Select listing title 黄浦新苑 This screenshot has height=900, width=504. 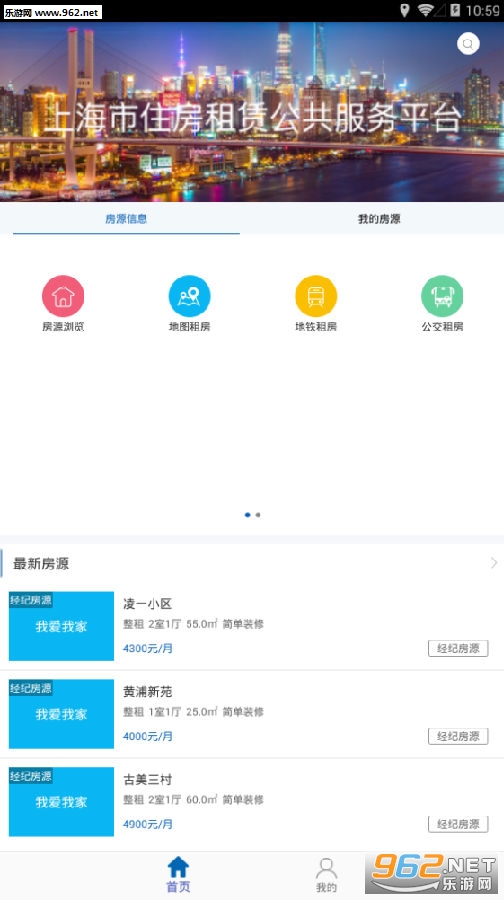[148, 692]
